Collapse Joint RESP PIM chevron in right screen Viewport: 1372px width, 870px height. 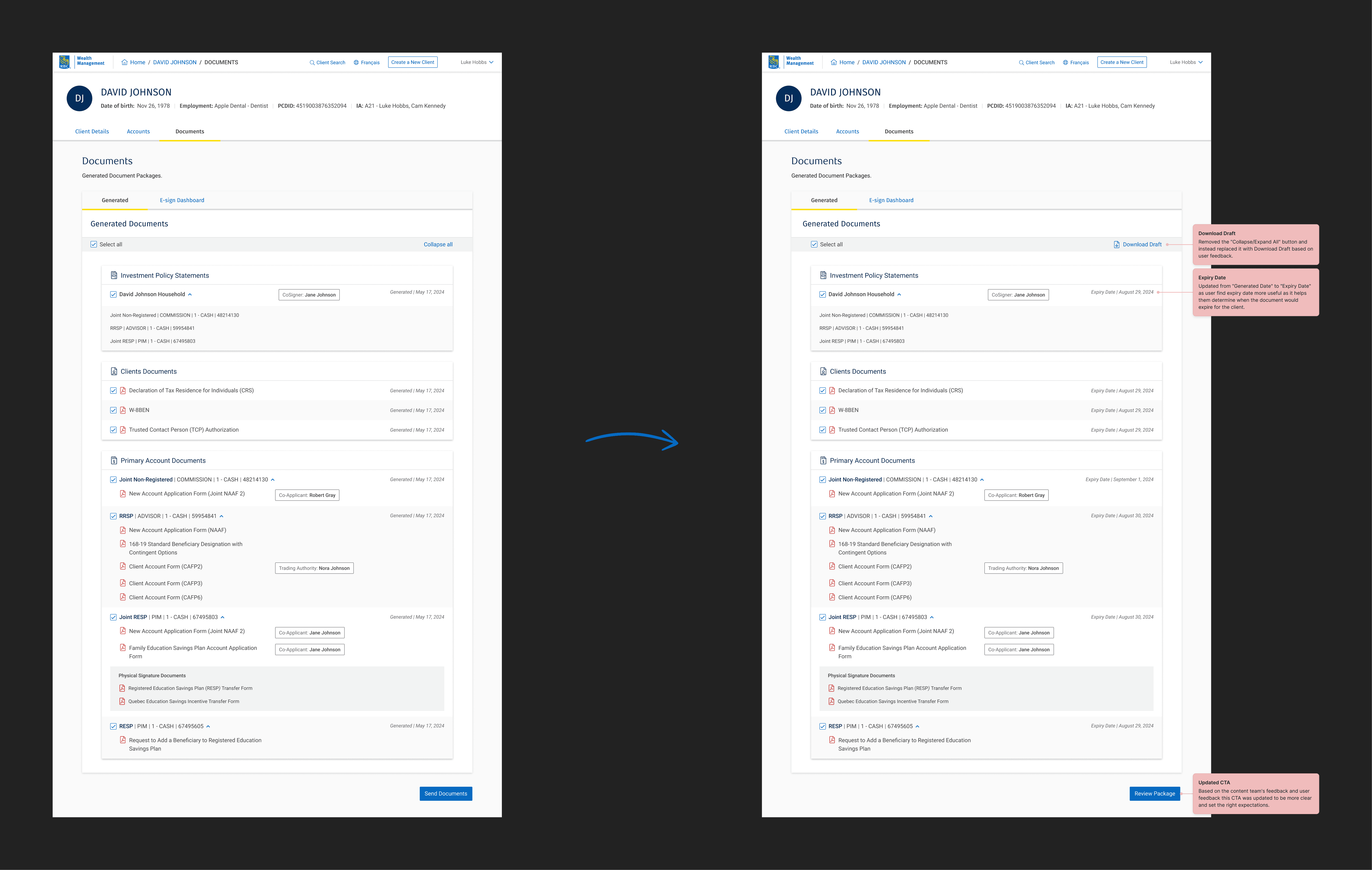point(932,617)
